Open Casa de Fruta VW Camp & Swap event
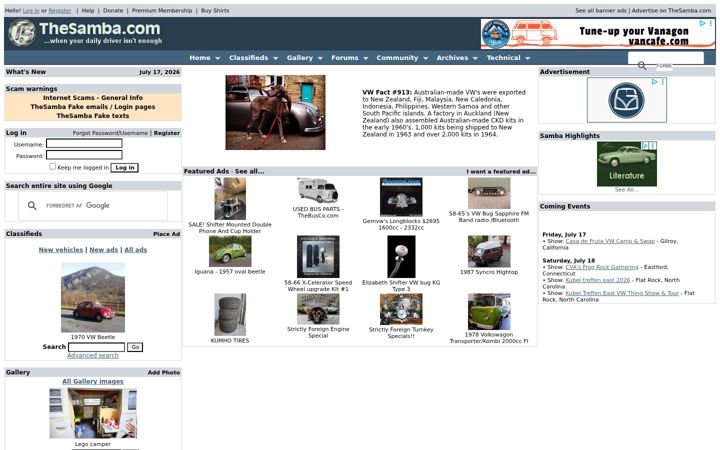Viewport: 720px width, 450px height. pos(610,241)
